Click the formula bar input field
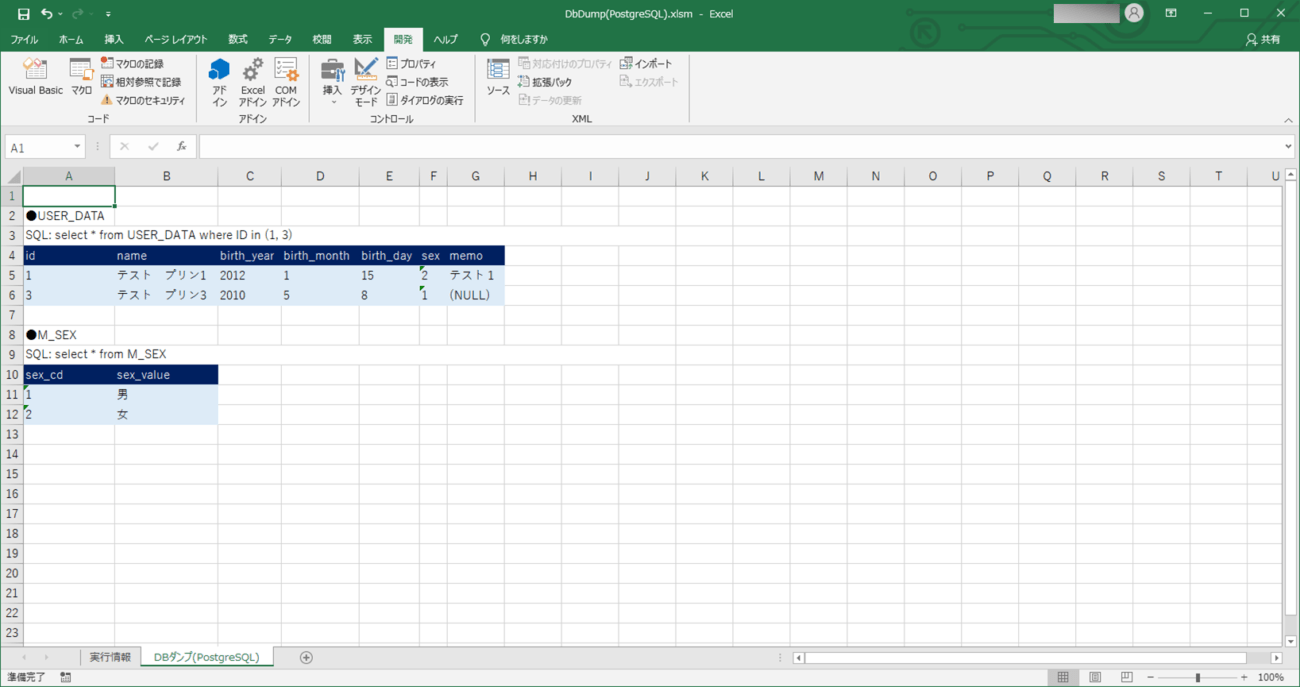The height and width of the screenshot is (687, 1300). click(x=740, y=147)
